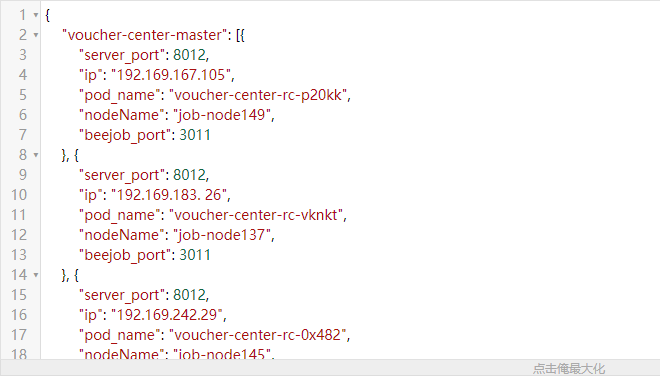Collapse the voucher-center-master array on line 2
660x376 pixels.
coord(36,35)
